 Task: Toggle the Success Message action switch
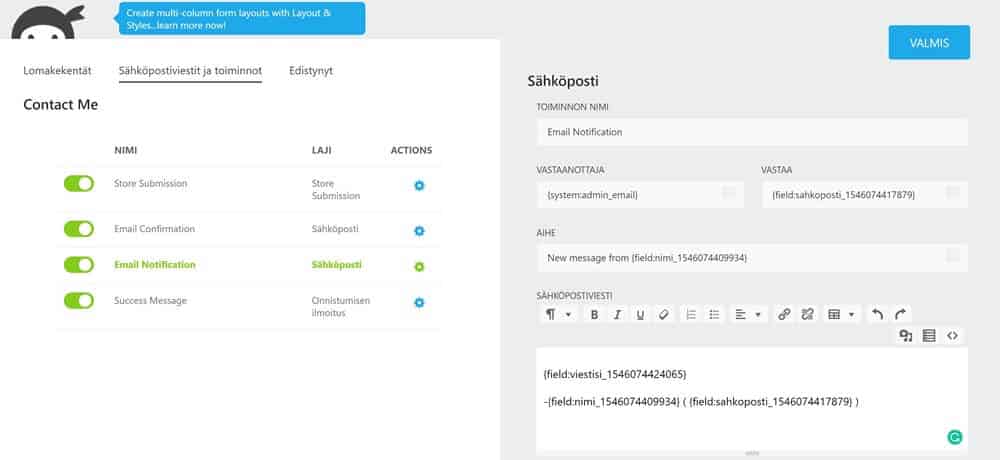pos(79,301)
